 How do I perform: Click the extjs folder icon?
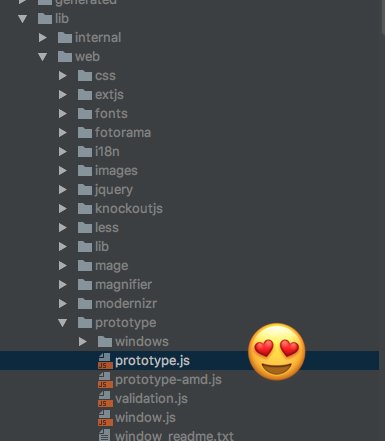(x=85, y=94)
